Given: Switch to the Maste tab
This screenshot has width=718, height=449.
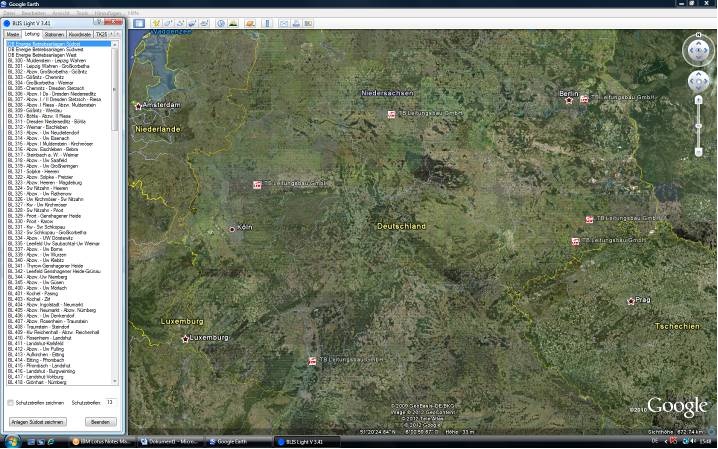Looking at the screenshot, I should tap(13, 35).
